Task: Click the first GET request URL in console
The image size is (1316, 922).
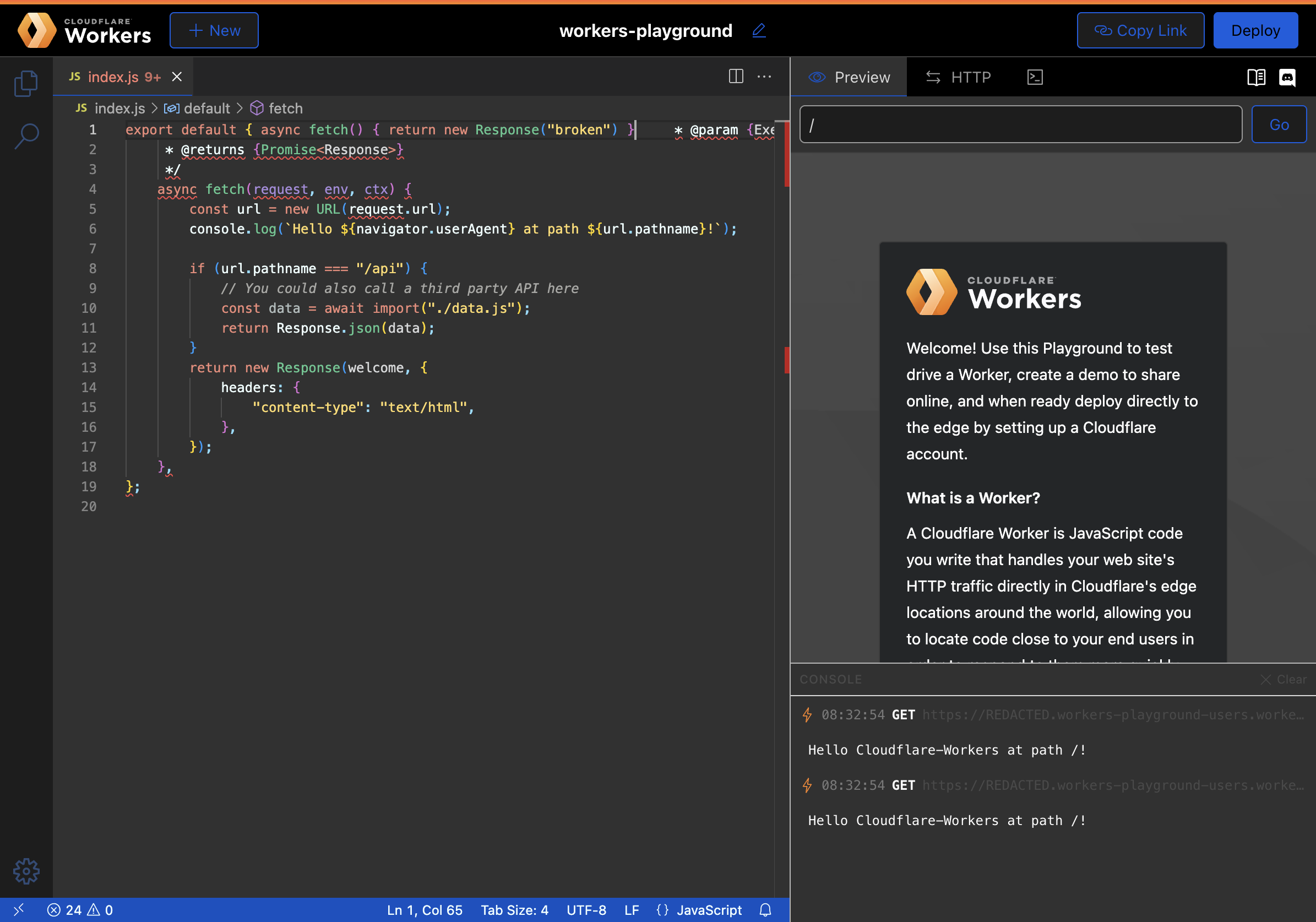Action: tap(1112, 714)
